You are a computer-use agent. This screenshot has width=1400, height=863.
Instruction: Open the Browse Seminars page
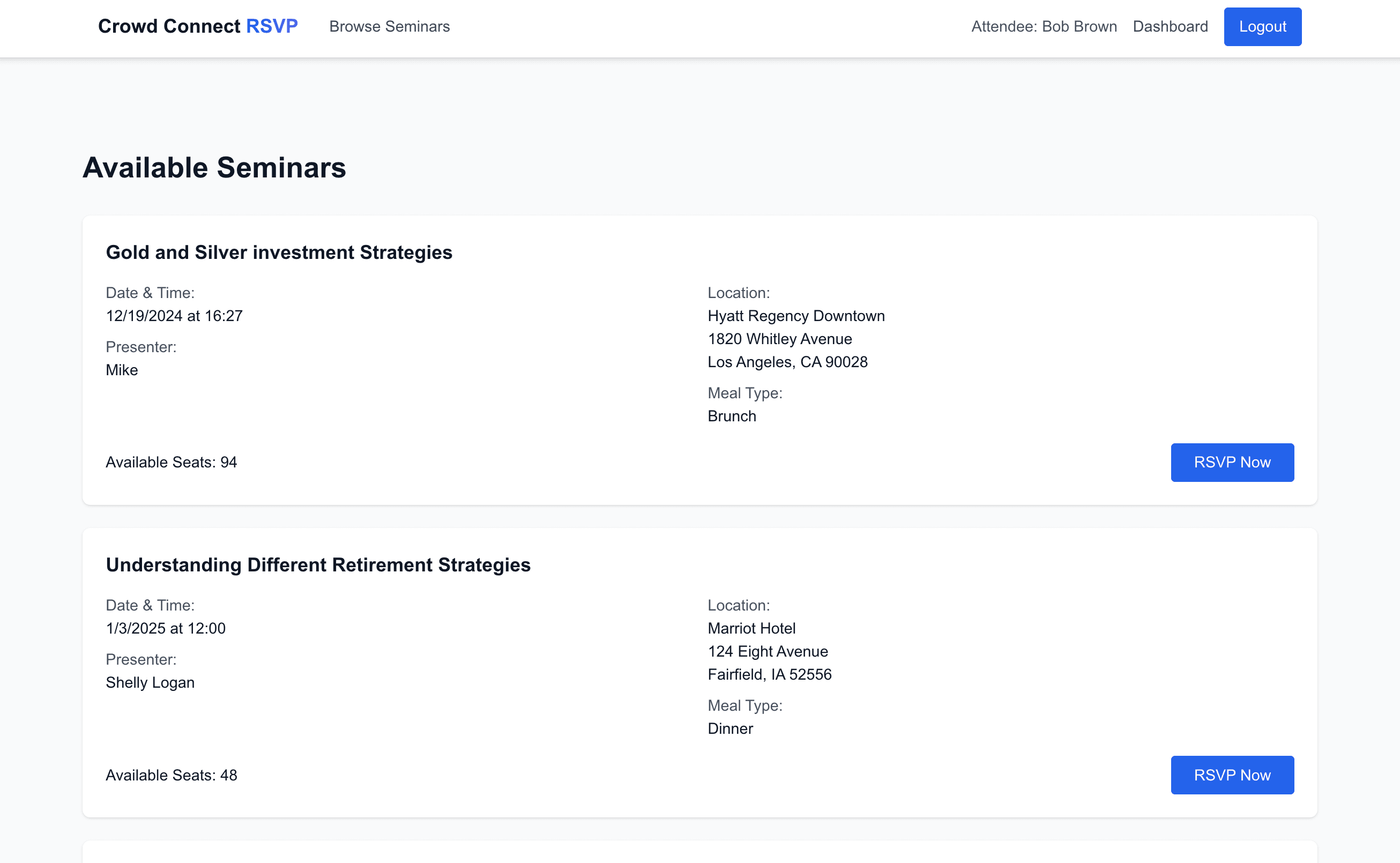point(389,27)
